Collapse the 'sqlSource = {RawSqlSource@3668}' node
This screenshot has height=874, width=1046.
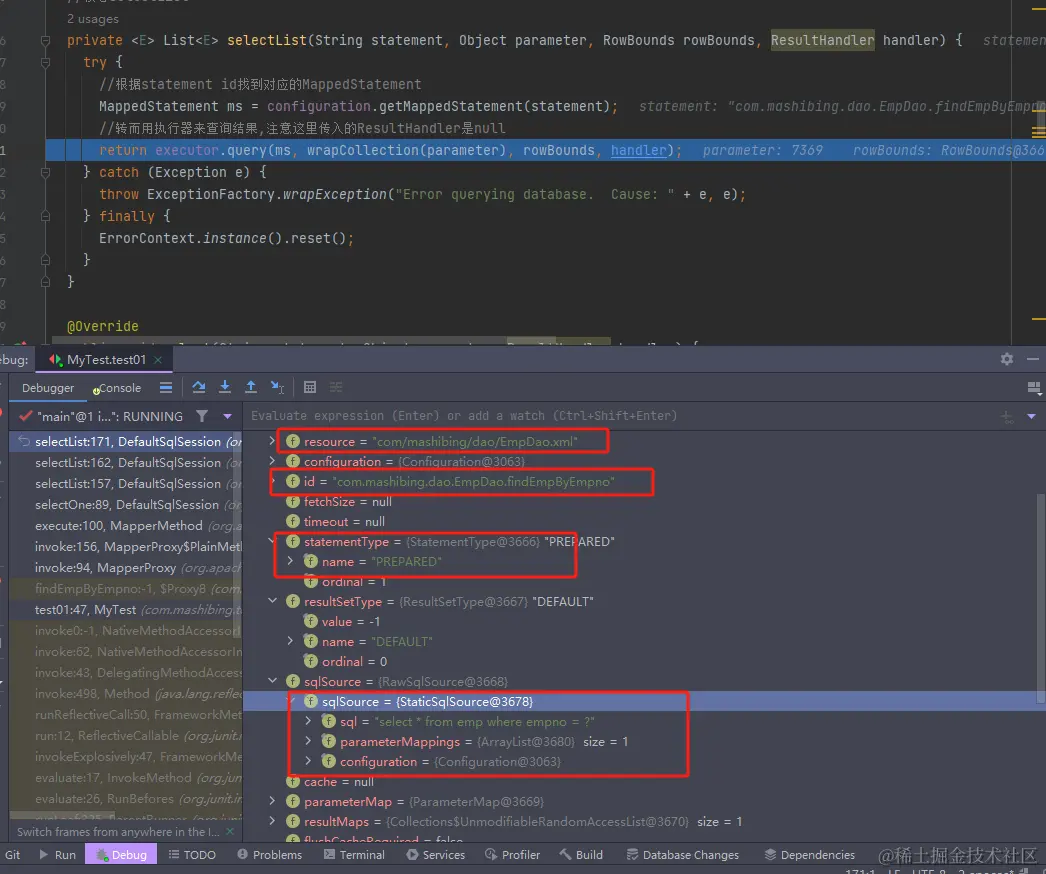272,681
